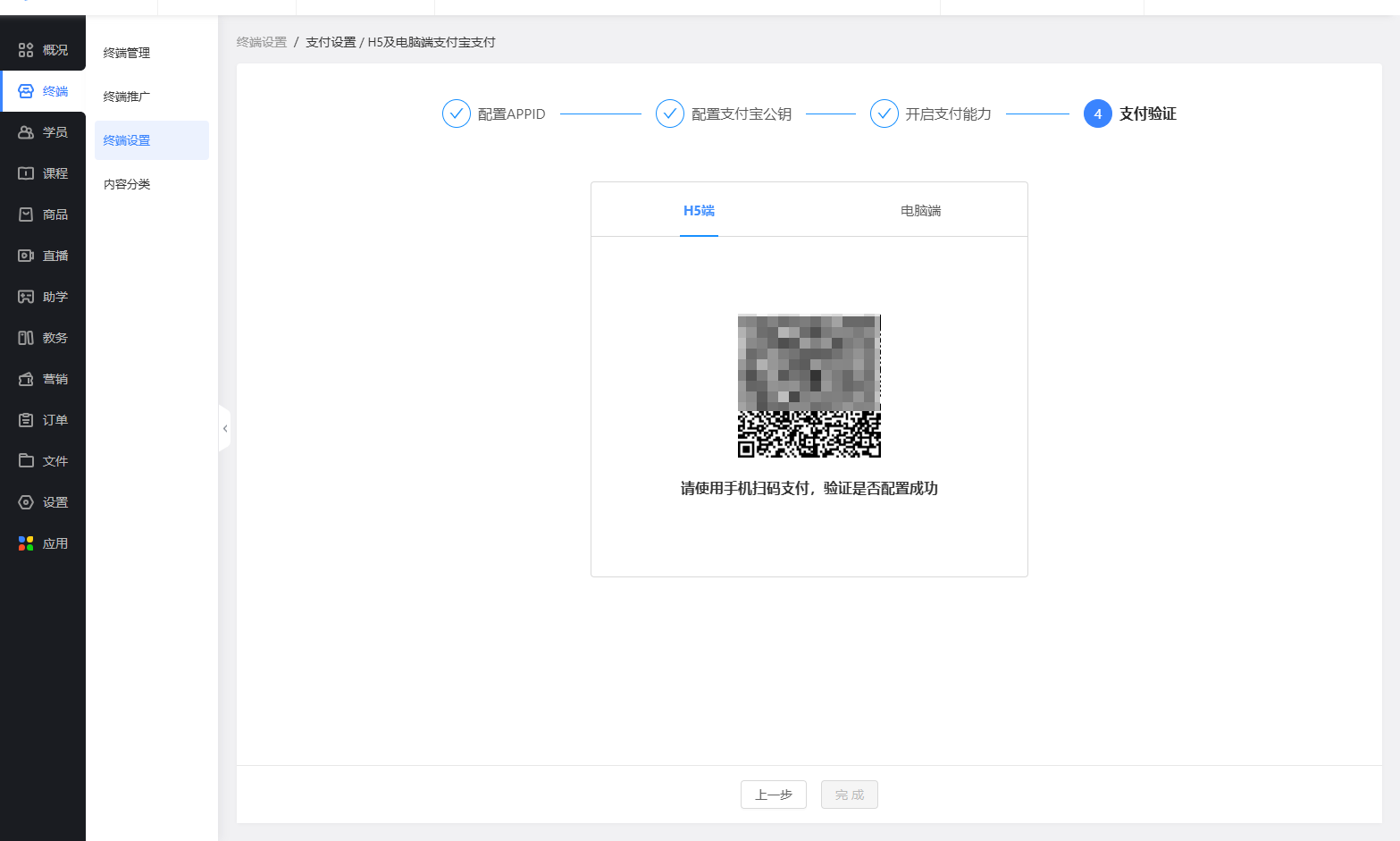Select the 设置 label in main sidebar
The height and width of the screenshot is (841, 1400).
55,502
